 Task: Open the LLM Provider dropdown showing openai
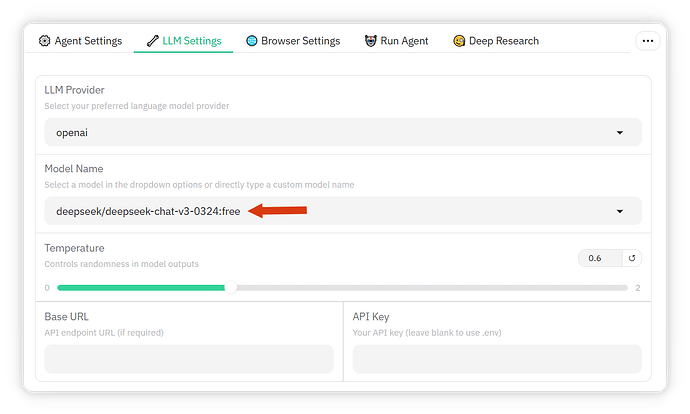(x=343, y=132)
